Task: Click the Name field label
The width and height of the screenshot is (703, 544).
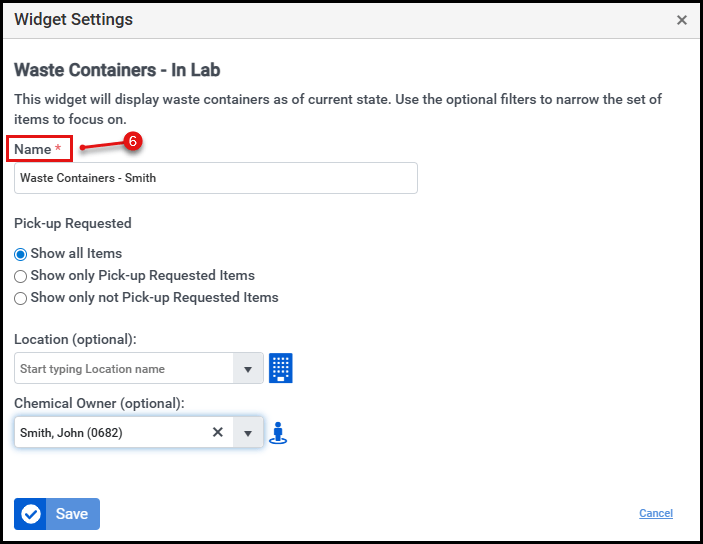Action: tap(33, 149)
